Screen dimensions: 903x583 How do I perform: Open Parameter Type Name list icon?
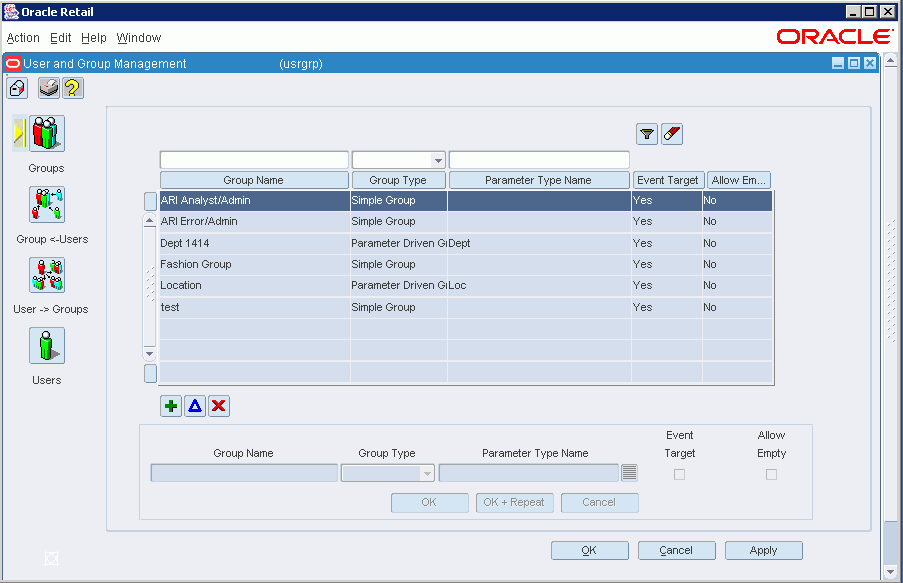tap(629, 473)
